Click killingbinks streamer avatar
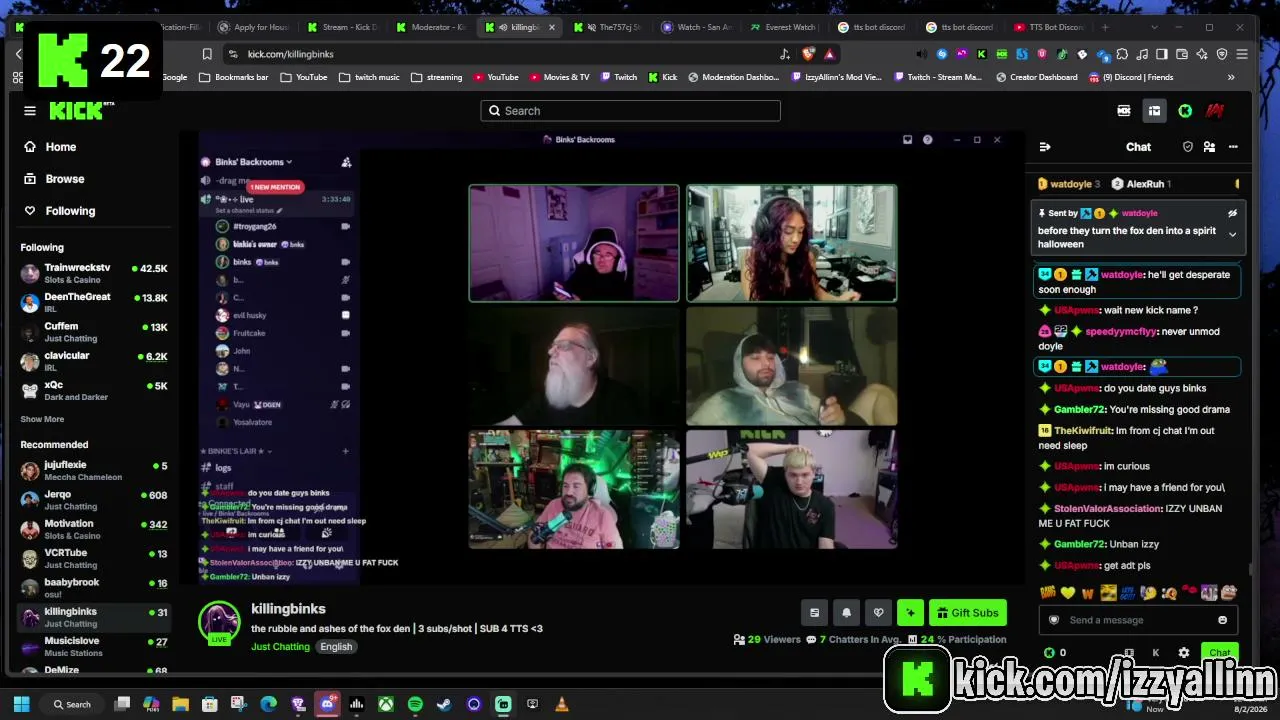The image size is (1280, 720). pyautogui.click(x=219, y=623)
